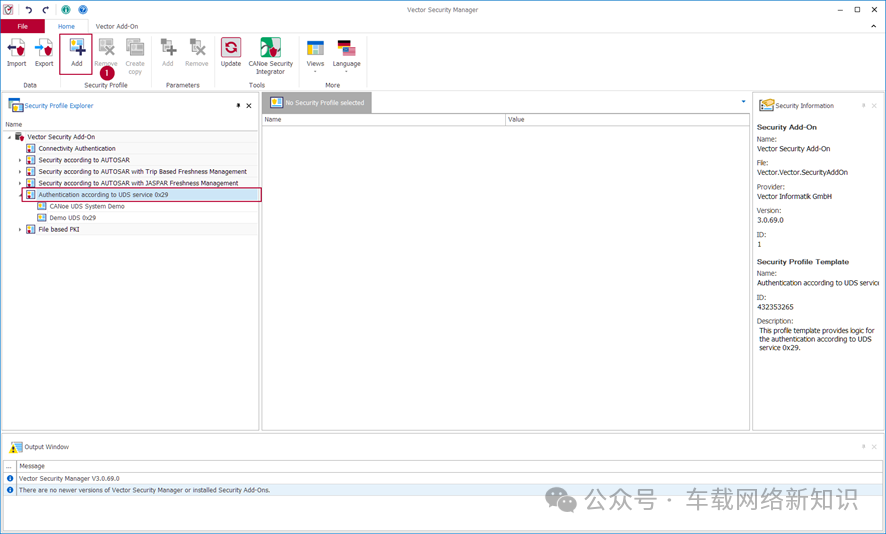The height and width of the screenshot is (534, 886).
Task: Close the Security Information panel
Action: pyautogui.click(x=874, y=106)
